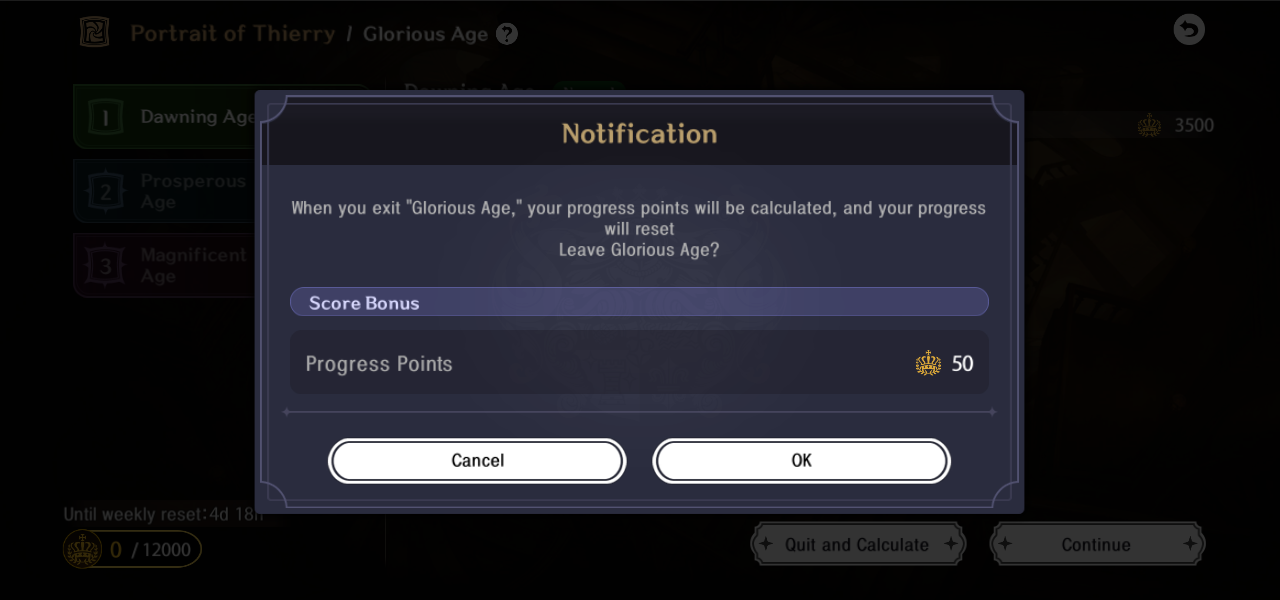The height and width of the screenshot is (600, 1280).
Task: Click the 0 / 12000 weekly points counter
Action: point(150,549)
